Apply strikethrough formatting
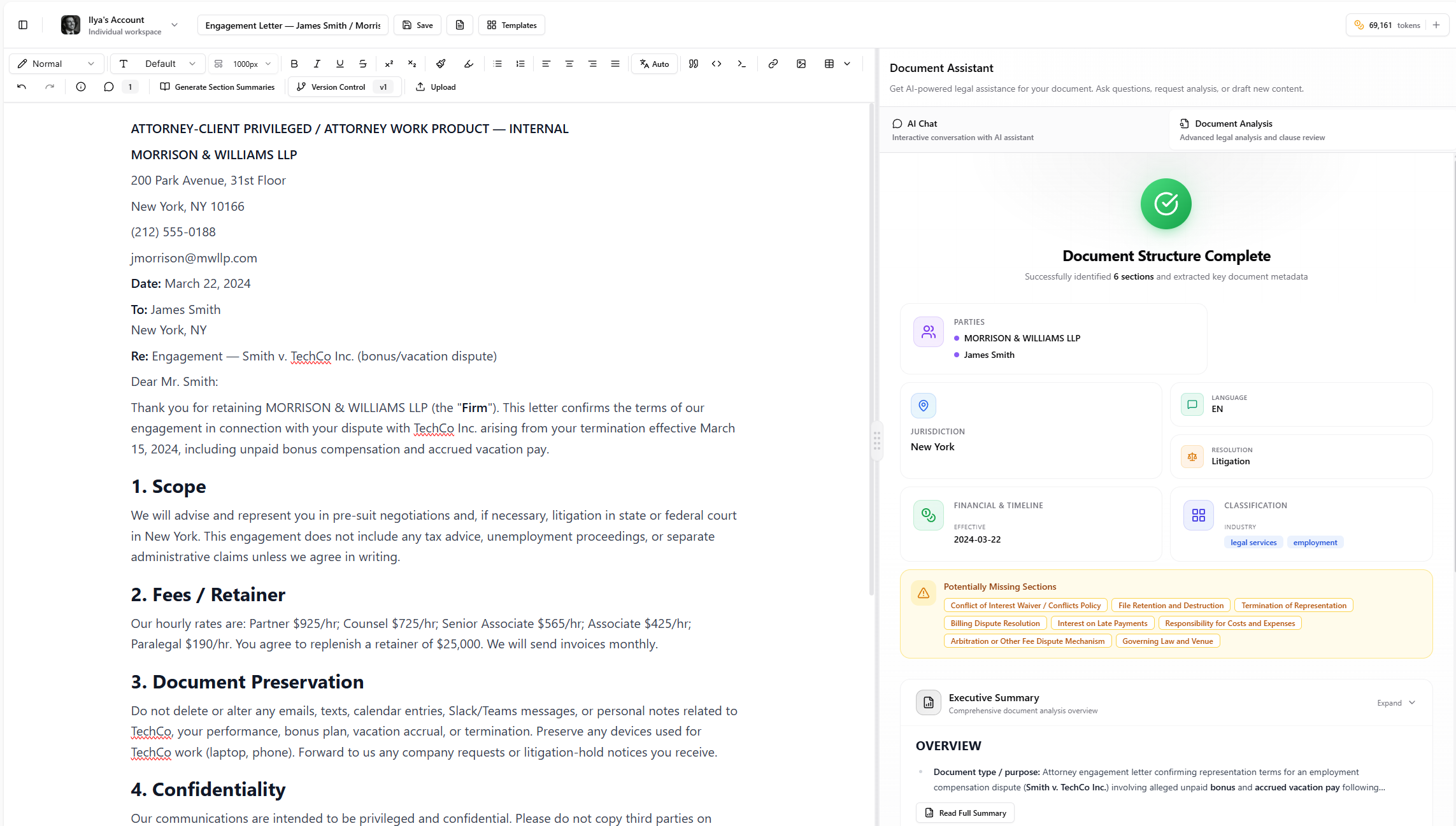The image size is (1456, 826). click(362, 64)
